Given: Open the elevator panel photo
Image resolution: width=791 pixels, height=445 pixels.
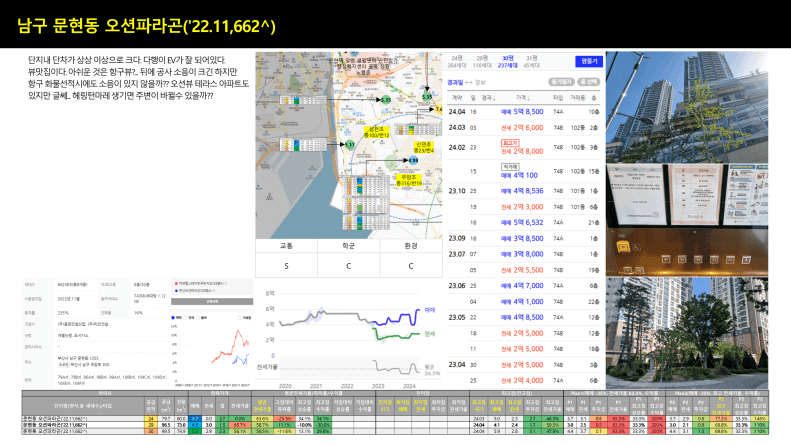Looking at the screenshot, I should click(x=687, y=251).
